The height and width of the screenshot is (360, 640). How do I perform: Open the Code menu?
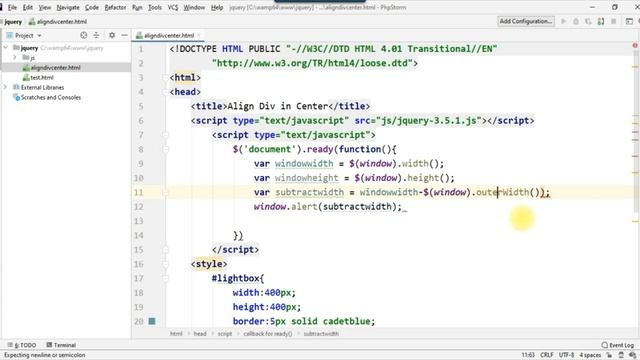pos(92,7)
